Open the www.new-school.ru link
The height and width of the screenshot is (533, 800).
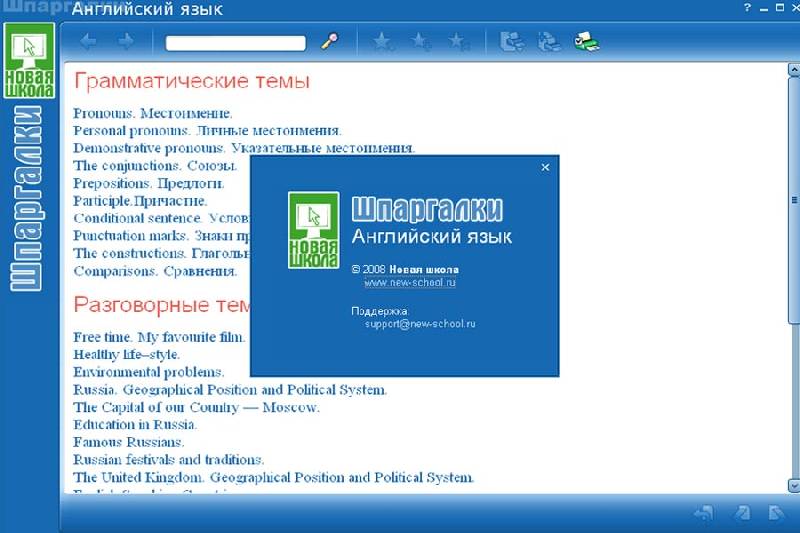pos(410,283)
